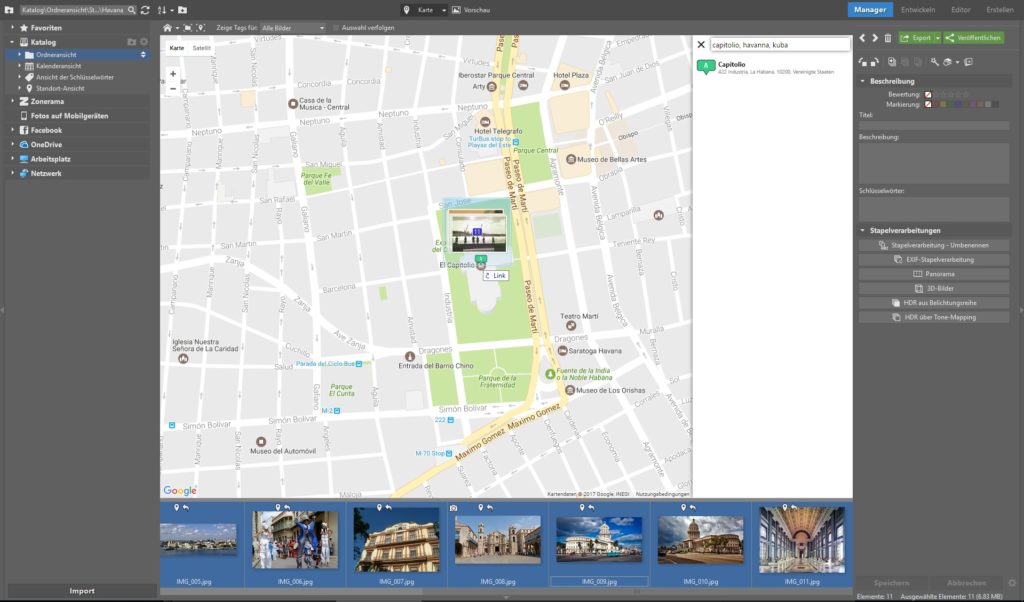Click the Casa de la Musica marker
The width and height of the screenshot is (1024, 602).
293,103
